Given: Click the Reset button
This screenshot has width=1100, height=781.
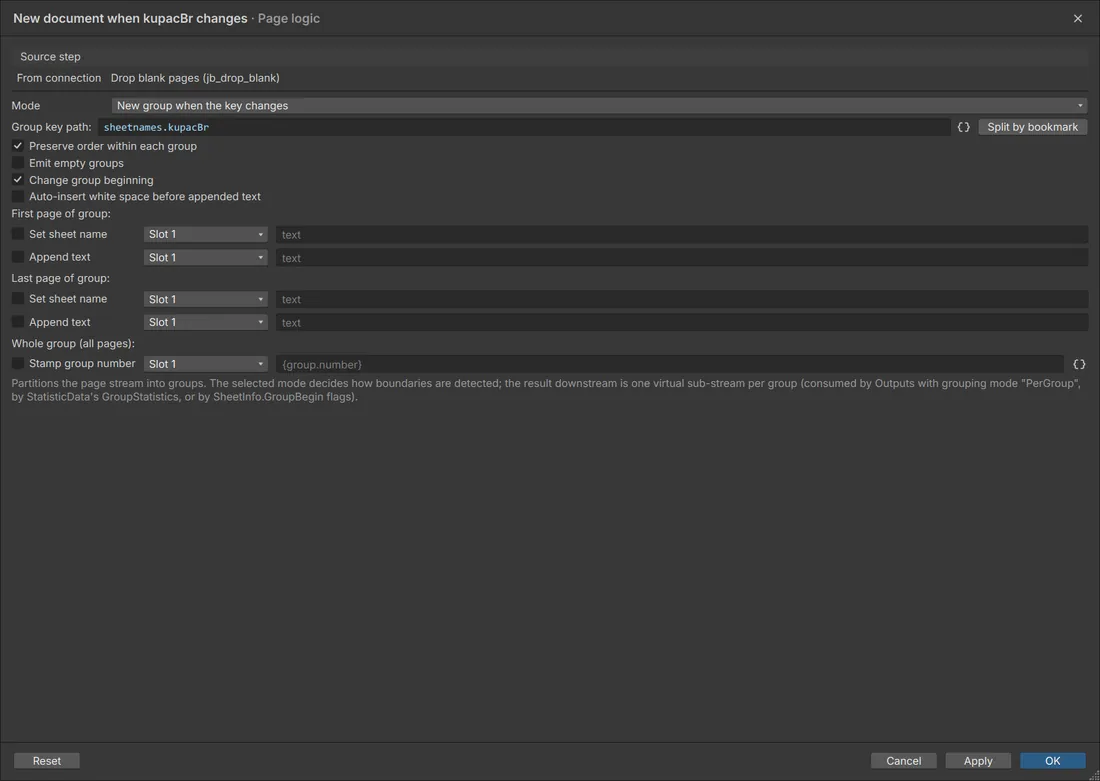Looking at the screenshot, I should (47, 761).
